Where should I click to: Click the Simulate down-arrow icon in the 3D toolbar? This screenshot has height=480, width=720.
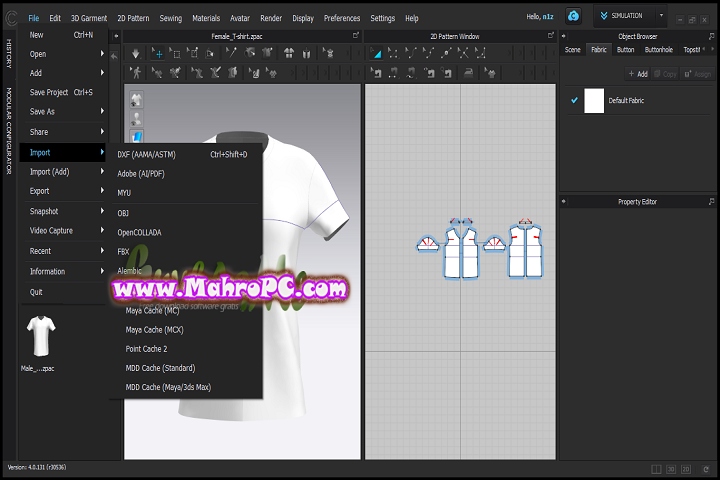pyautogui.click(x=135, y=54)
